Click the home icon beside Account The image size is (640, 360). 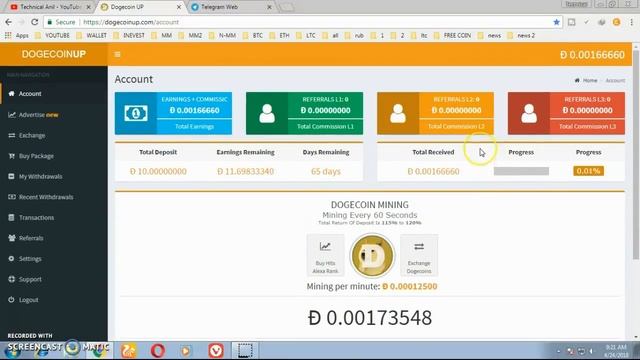[x=11, y=93]
